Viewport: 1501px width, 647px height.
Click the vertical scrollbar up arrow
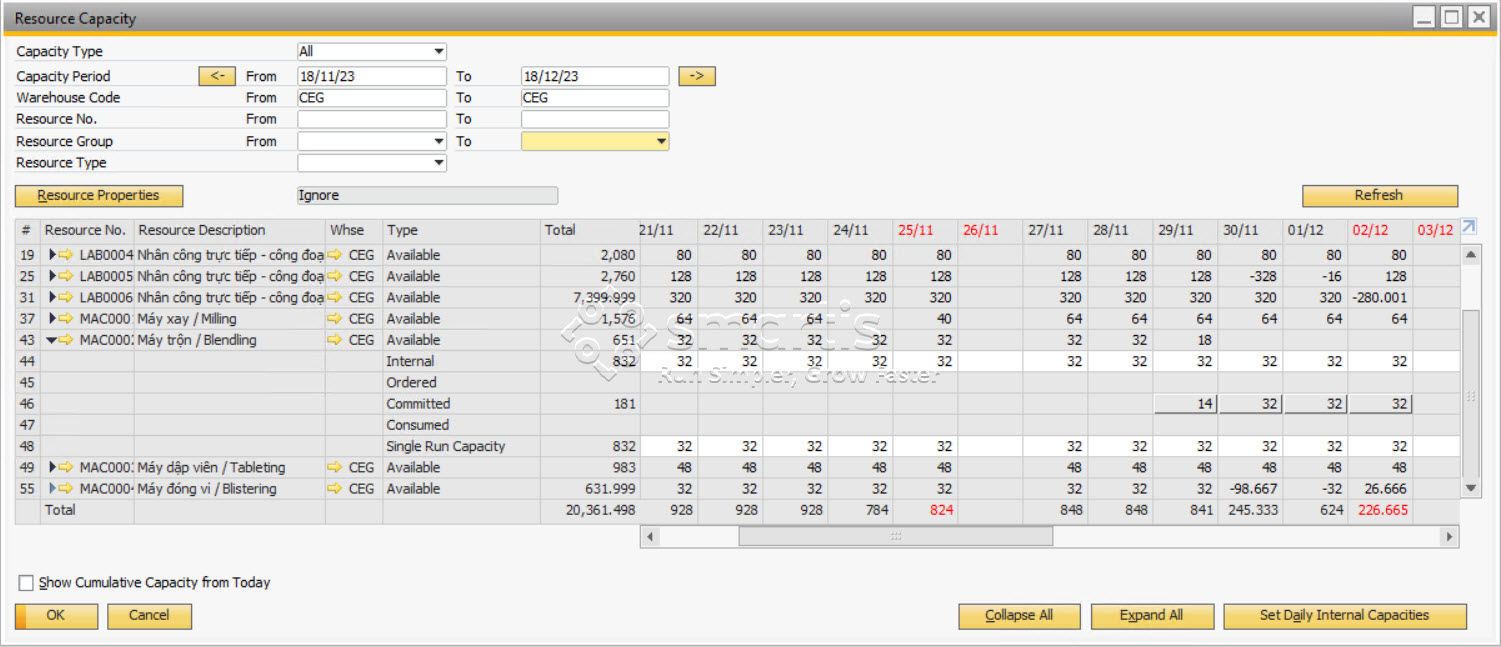click(x=1470, y=254)
